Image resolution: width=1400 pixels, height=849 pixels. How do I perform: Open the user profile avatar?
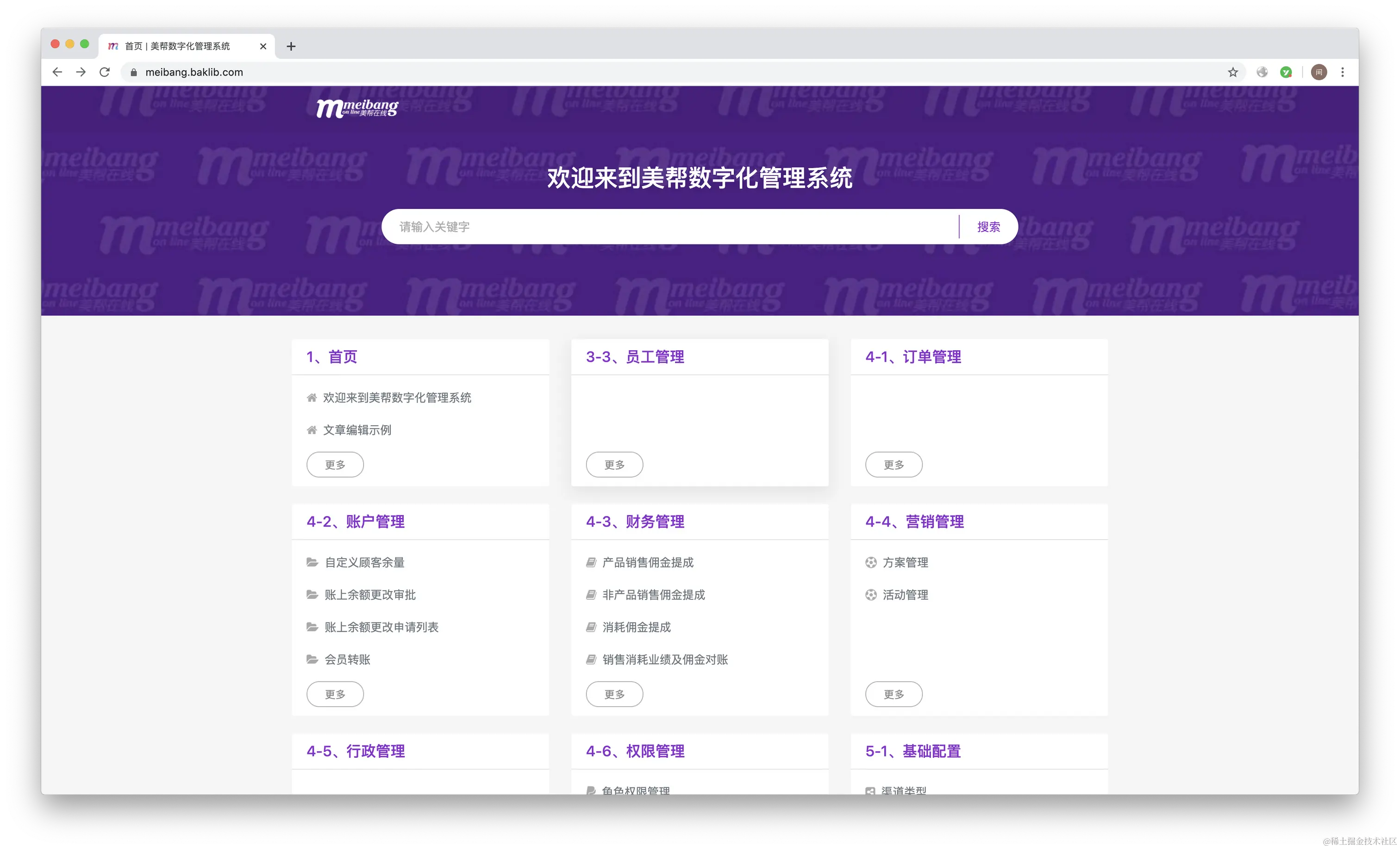pos(1319,72)
